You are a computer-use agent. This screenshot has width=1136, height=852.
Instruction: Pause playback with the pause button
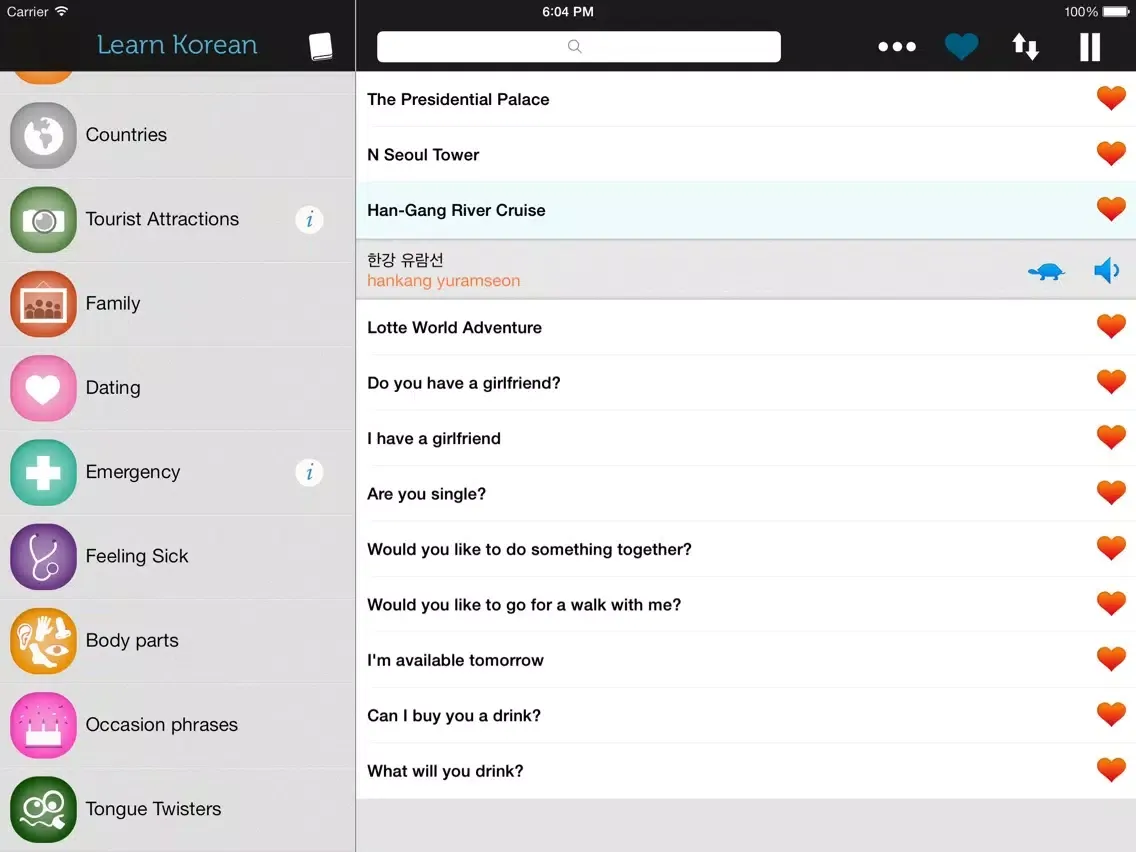(x=1090, y=47)
